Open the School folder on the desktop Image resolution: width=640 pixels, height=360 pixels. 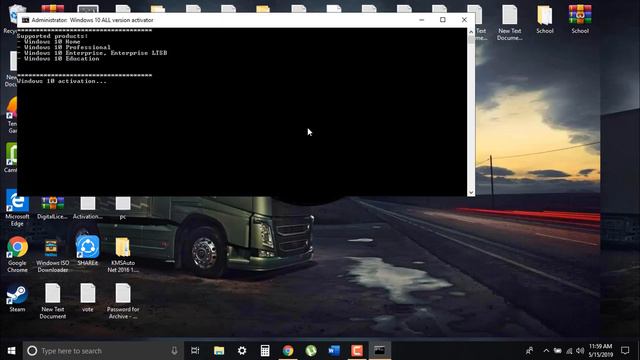pos(544,20)
